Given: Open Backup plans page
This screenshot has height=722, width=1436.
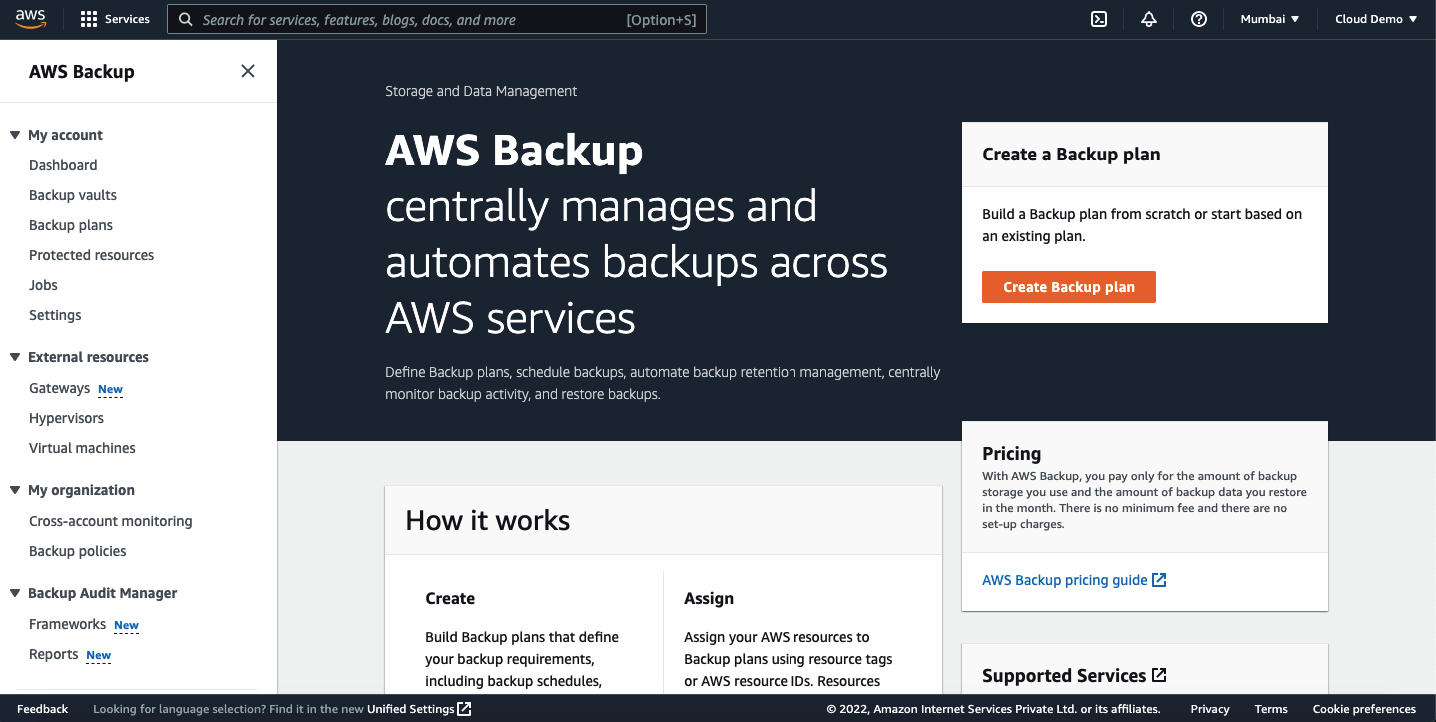Looking at the screenshot, I should pos(71,225).
